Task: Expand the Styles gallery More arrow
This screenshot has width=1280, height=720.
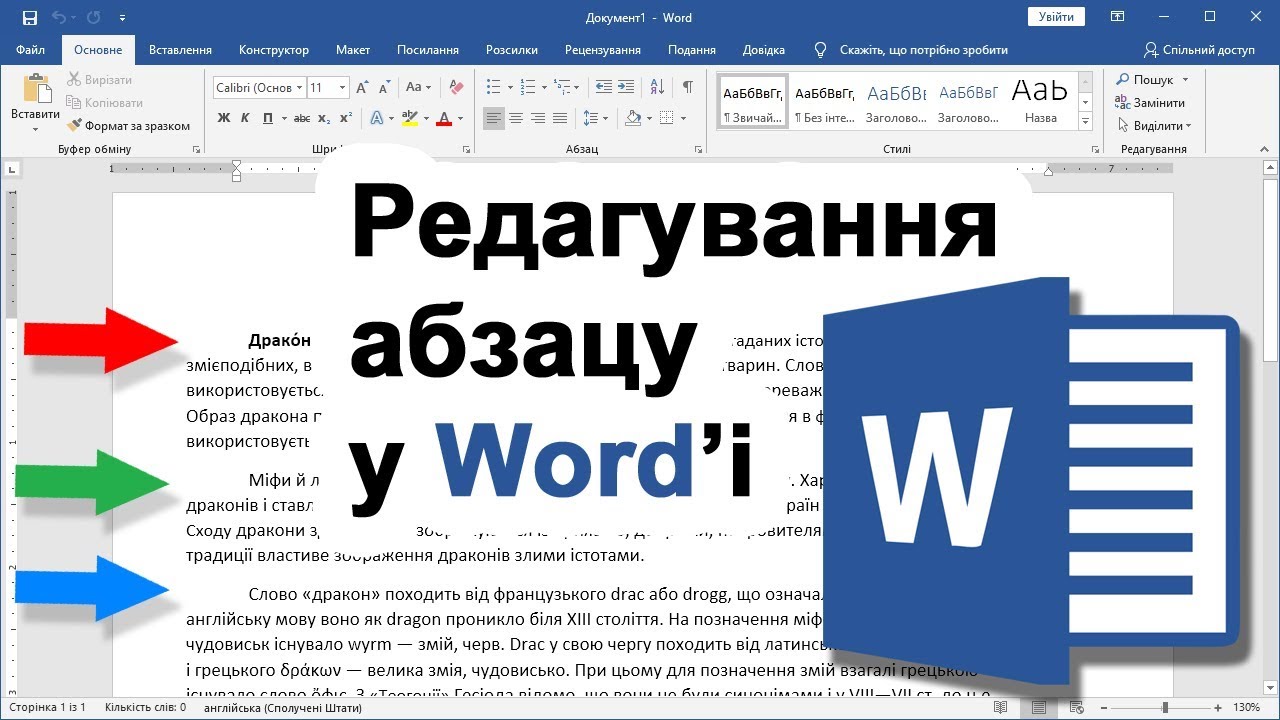Action: point(1085,121)
